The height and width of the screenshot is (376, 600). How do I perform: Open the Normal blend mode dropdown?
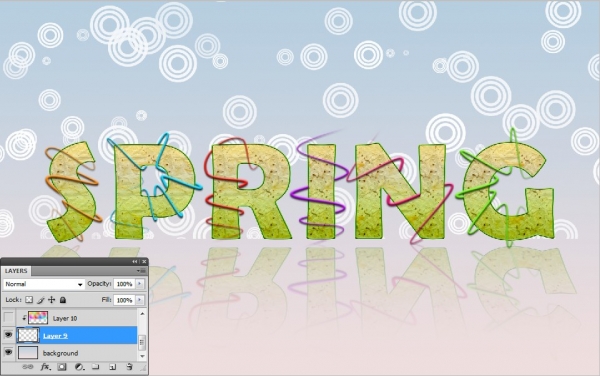[x=44, y=284]
